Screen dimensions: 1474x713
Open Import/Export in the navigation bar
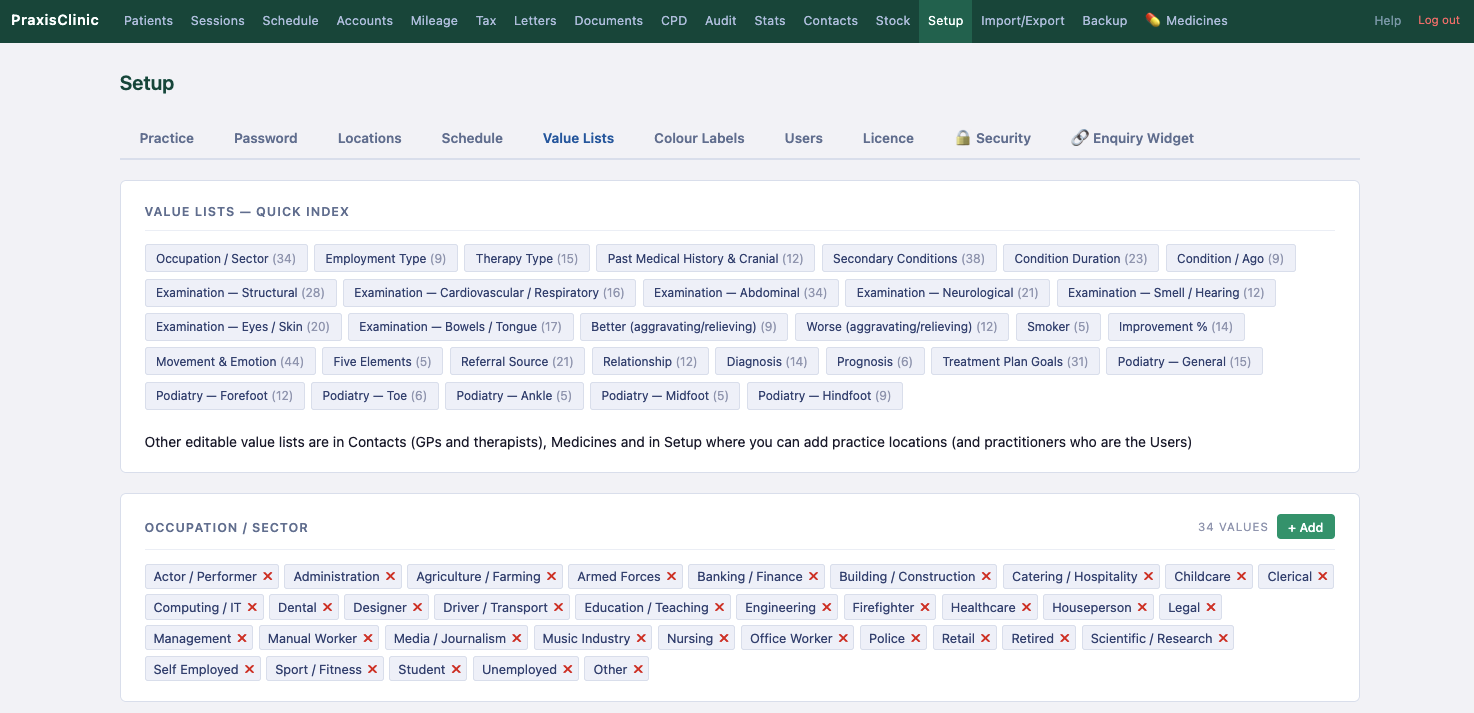click(x=1023, y=20)
